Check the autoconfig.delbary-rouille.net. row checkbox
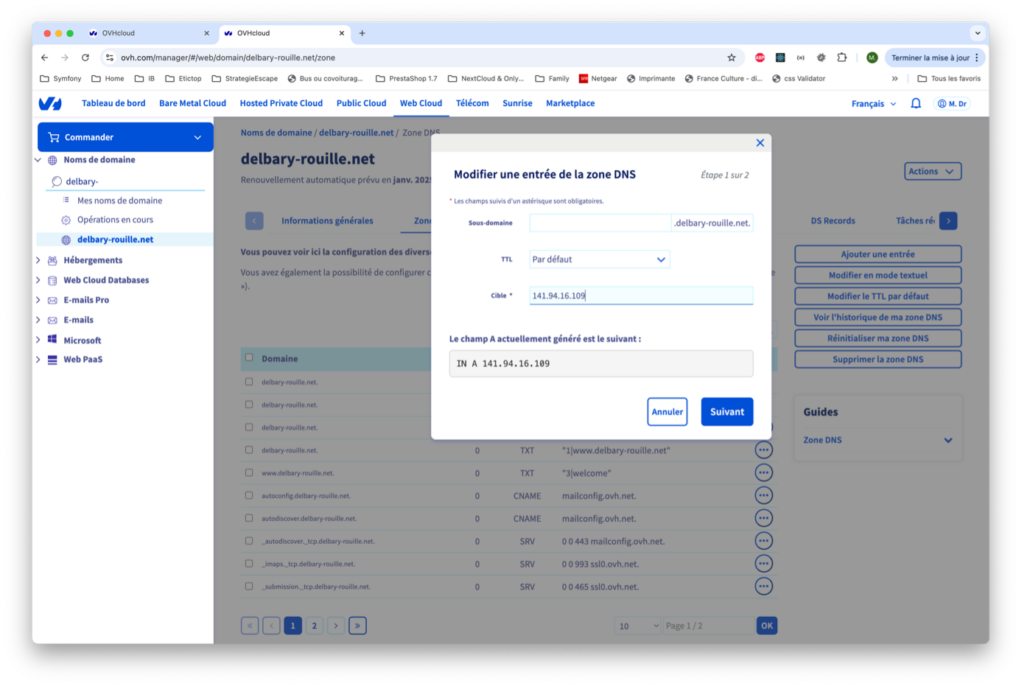 (x=249, y=496)
